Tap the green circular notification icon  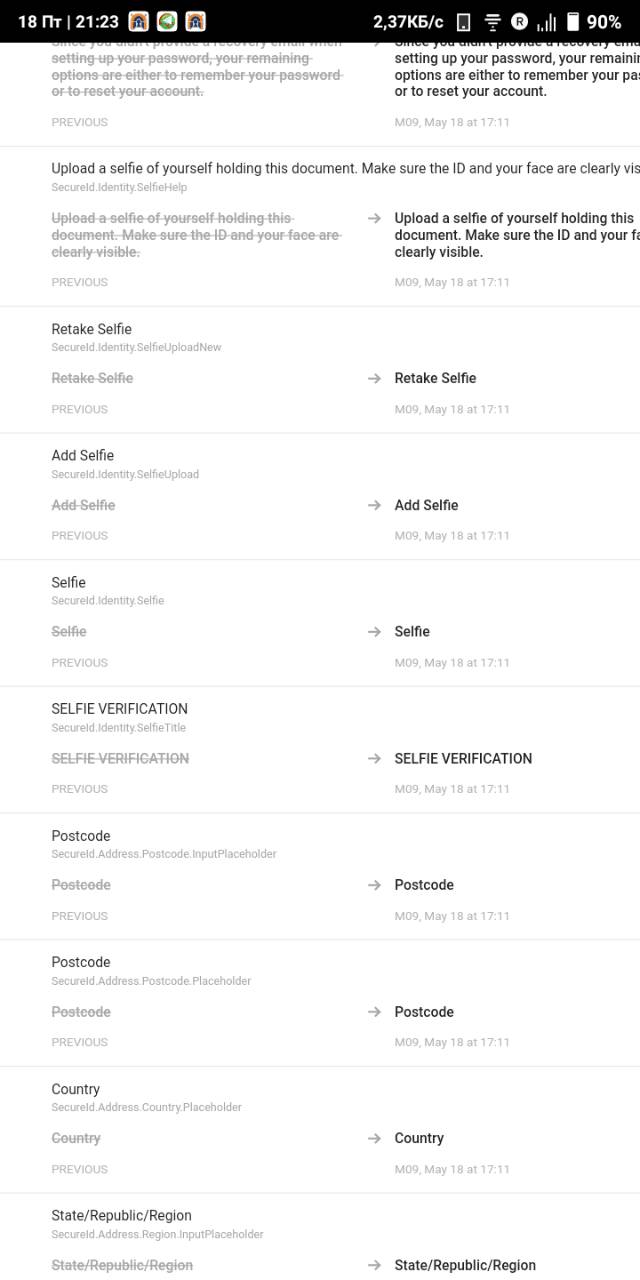167,22
